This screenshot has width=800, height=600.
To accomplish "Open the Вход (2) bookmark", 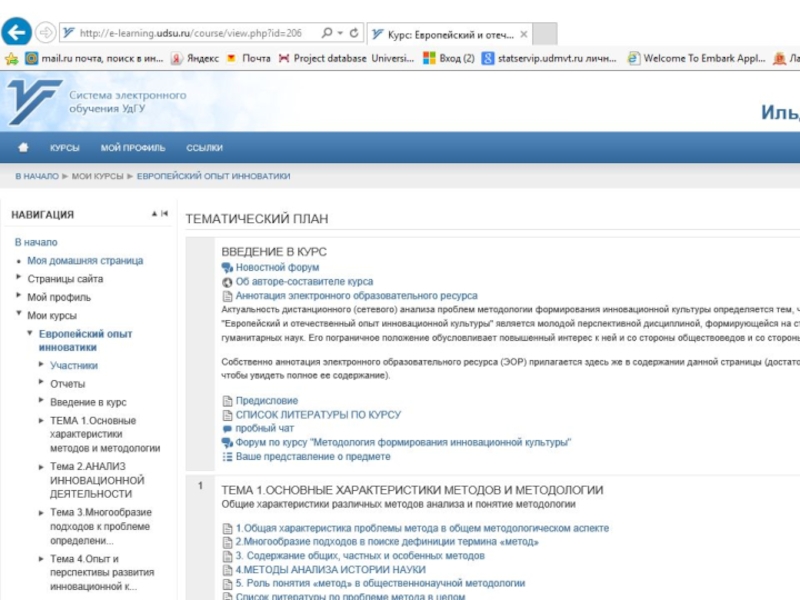I will [449, 59].
